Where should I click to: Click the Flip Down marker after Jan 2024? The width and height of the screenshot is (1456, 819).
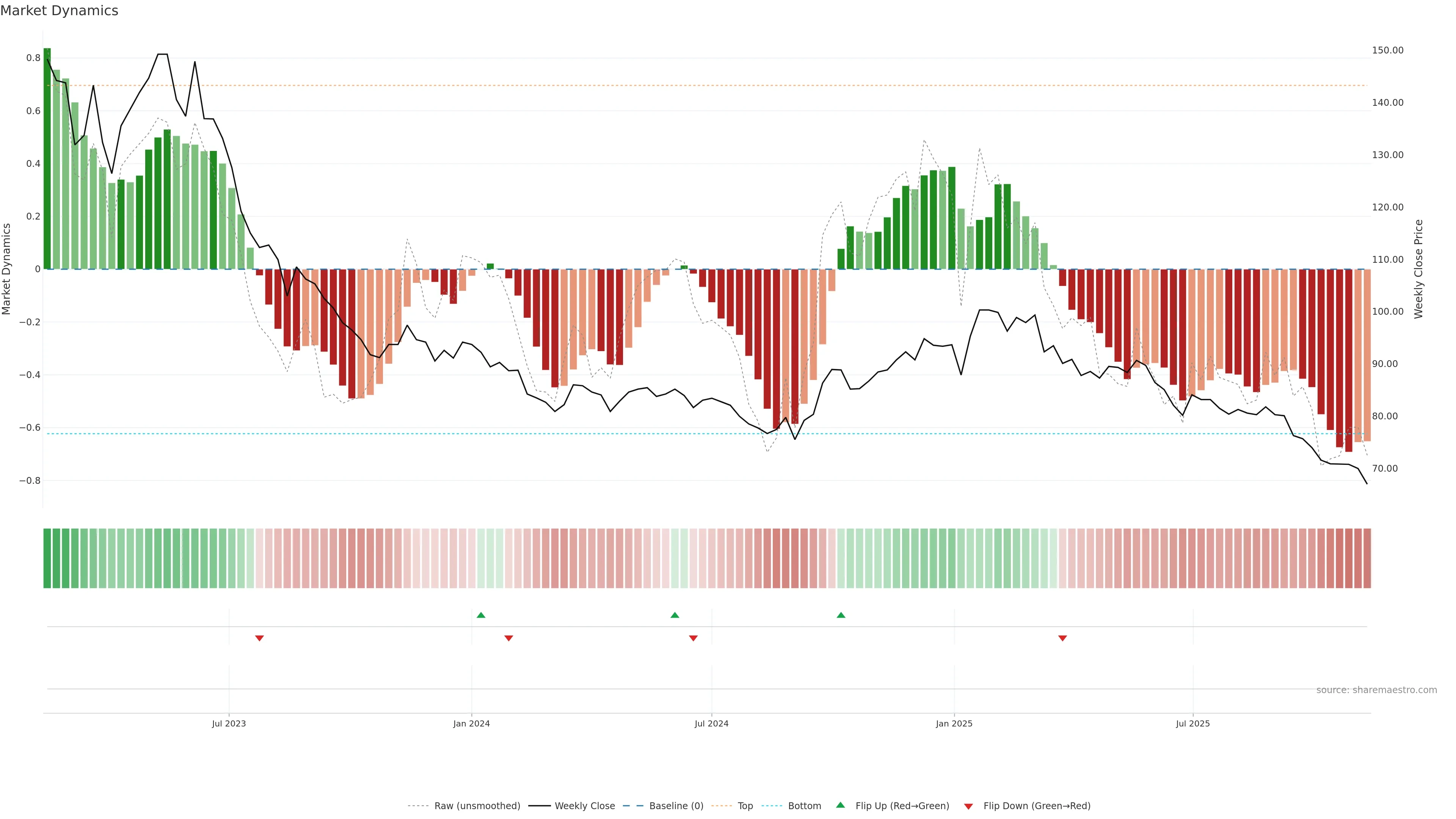click(509, 638)
